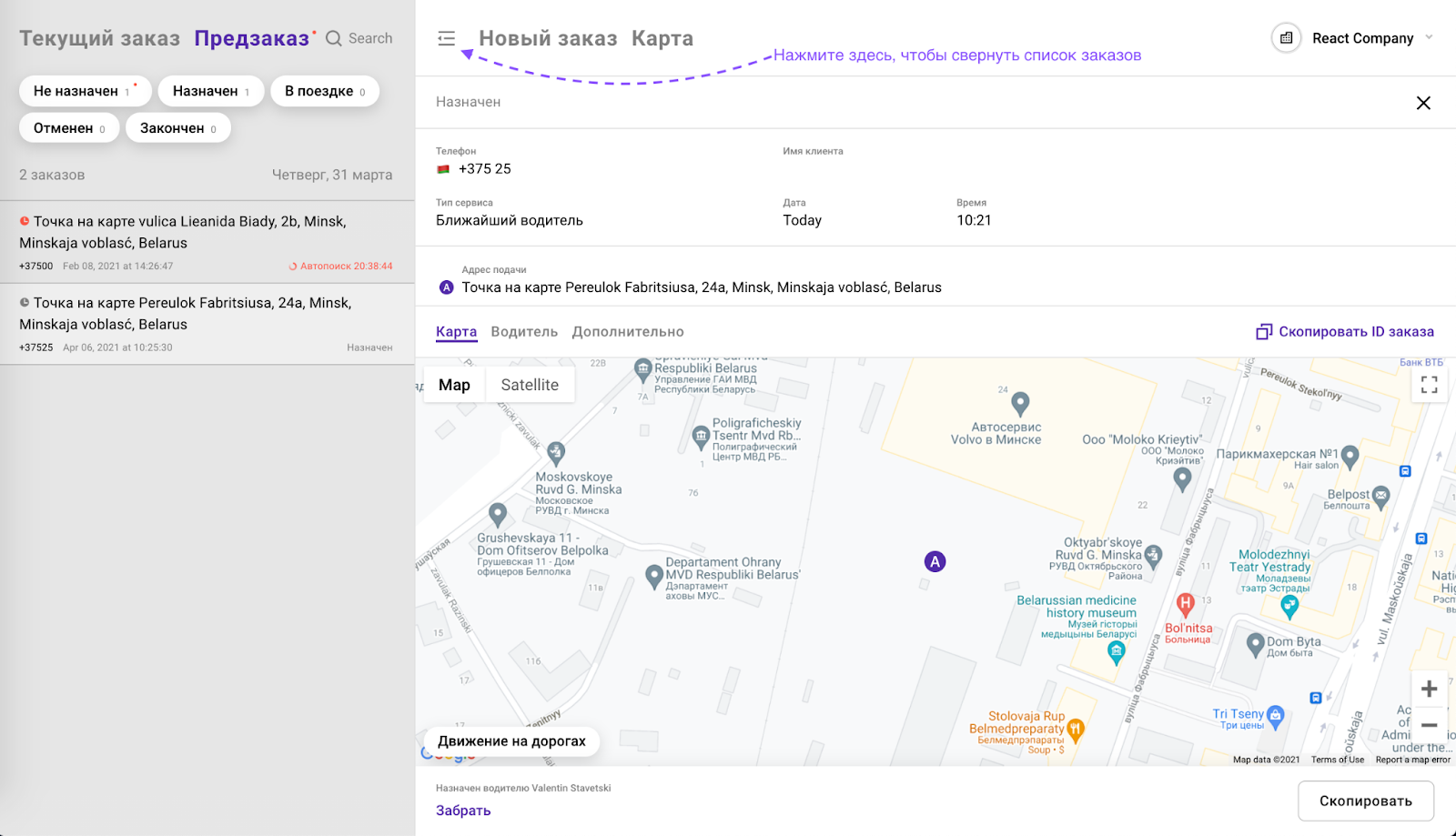Open the 'Водитель' tab
1456x836 pixels.
point(524,332)
